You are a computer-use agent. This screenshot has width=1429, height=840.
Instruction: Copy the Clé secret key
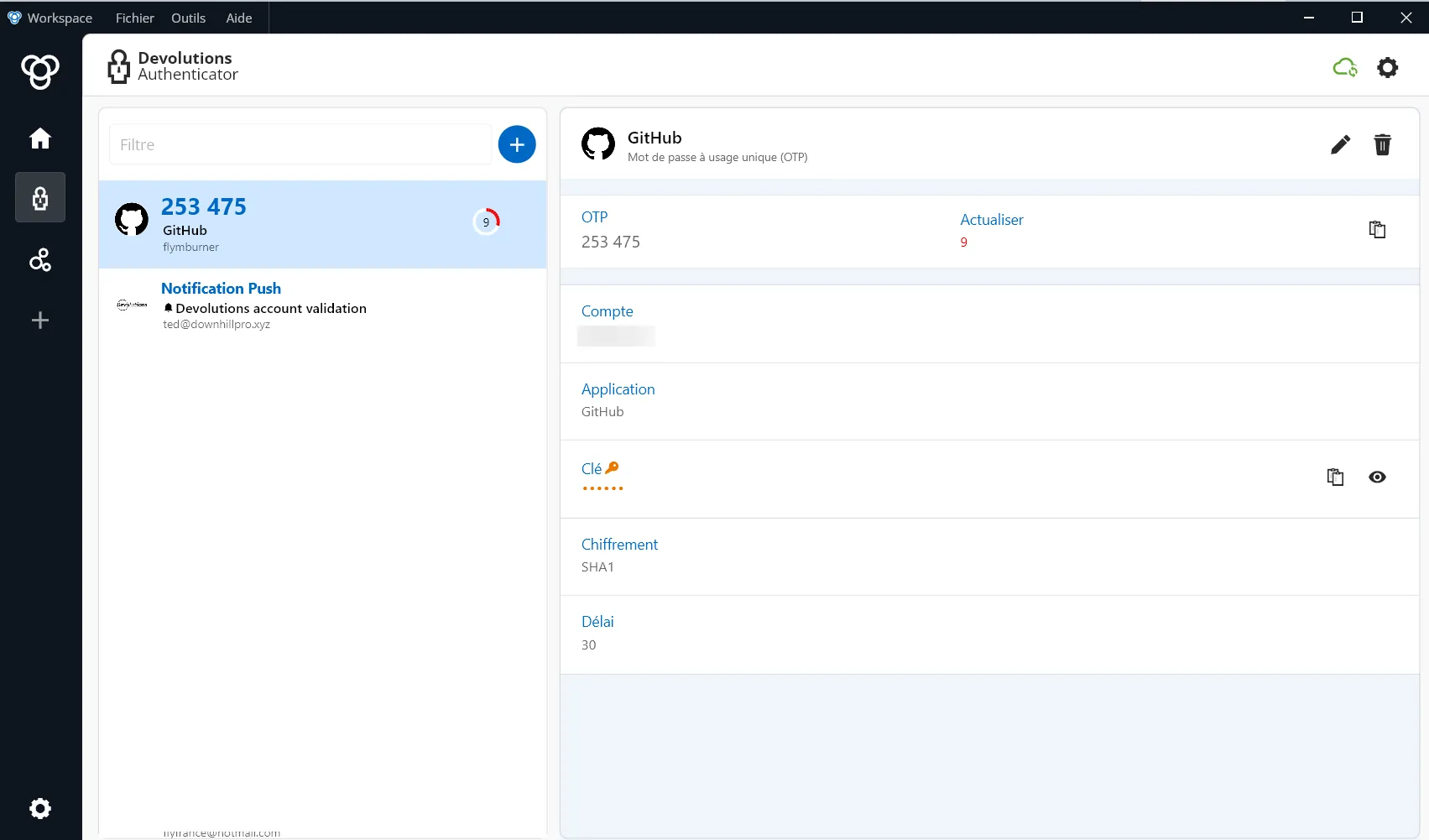[x=1335, y=477]
